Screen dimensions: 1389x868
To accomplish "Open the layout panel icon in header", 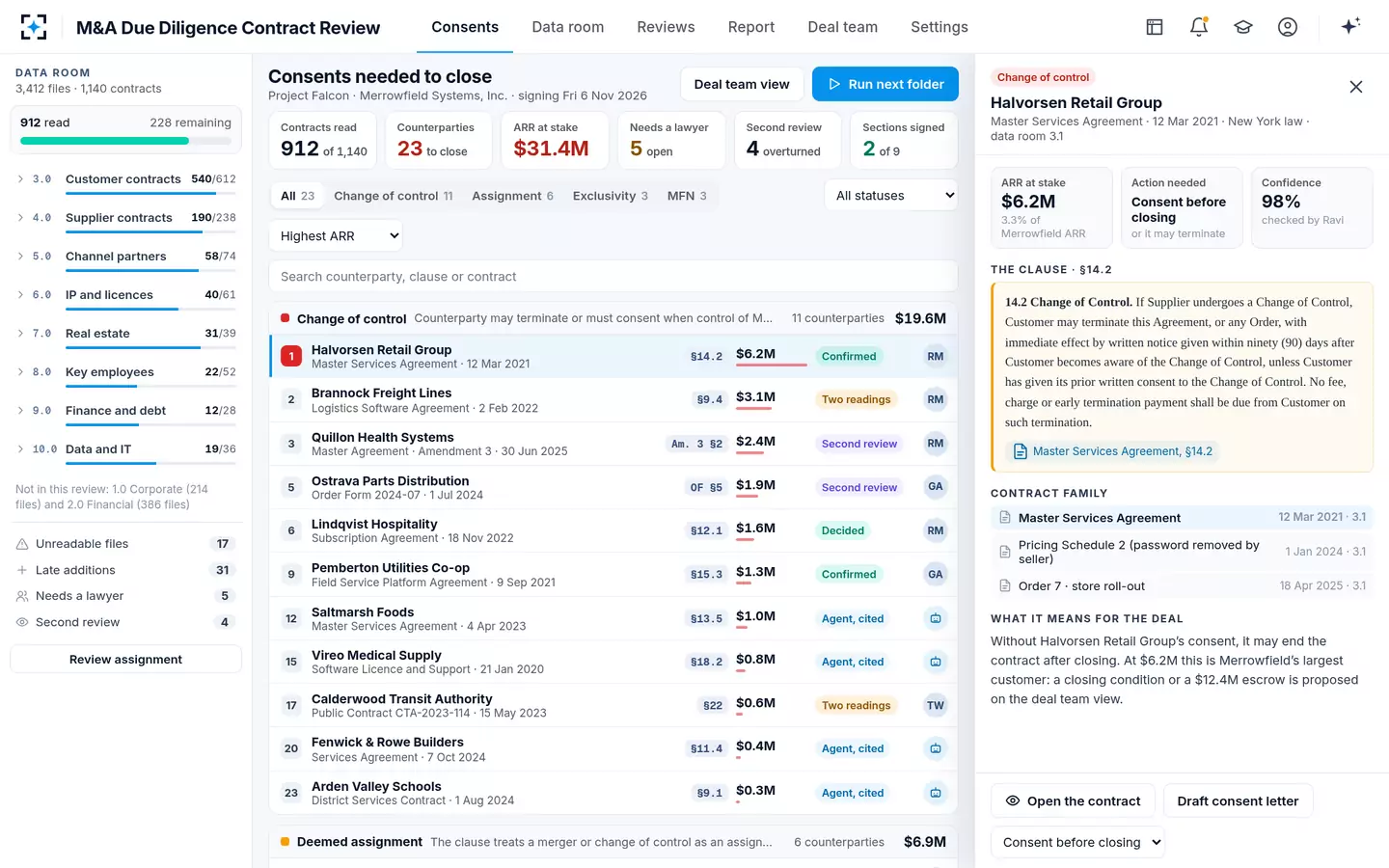I will tap(1155, 27).
